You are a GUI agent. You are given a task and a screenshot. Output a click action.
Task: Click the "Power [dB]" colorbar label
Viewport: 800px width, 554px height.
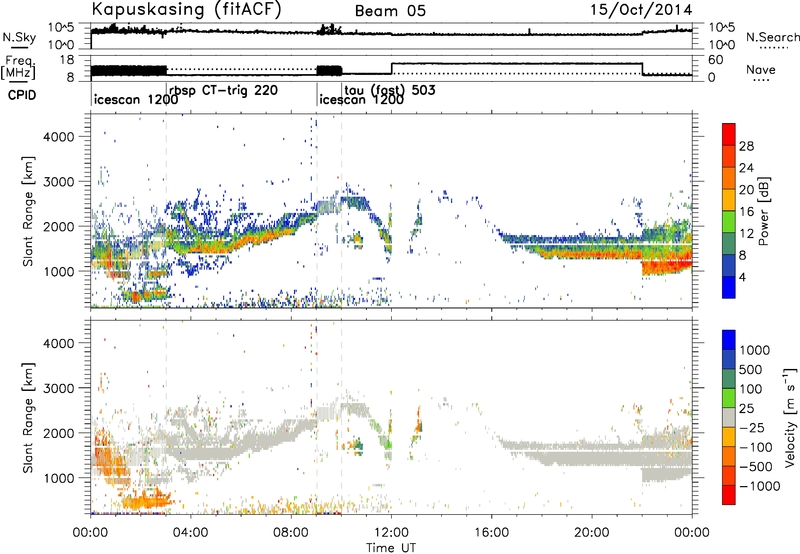point(763,211)
